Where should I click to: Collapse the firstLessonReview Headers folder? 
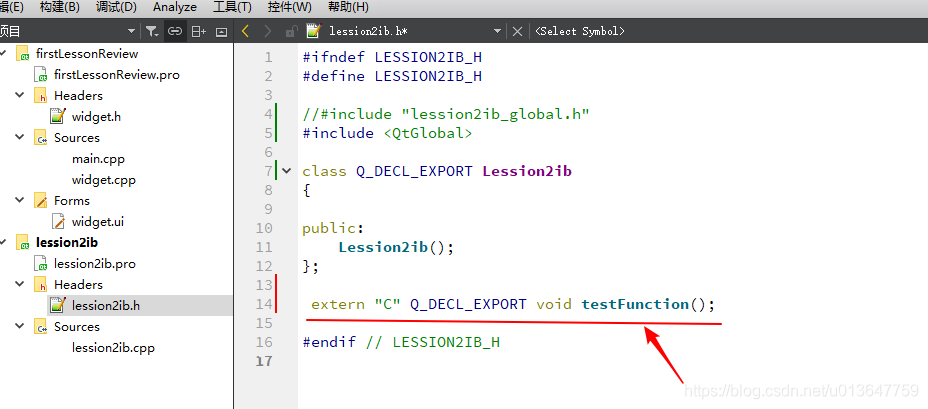[x=20, y=95]
